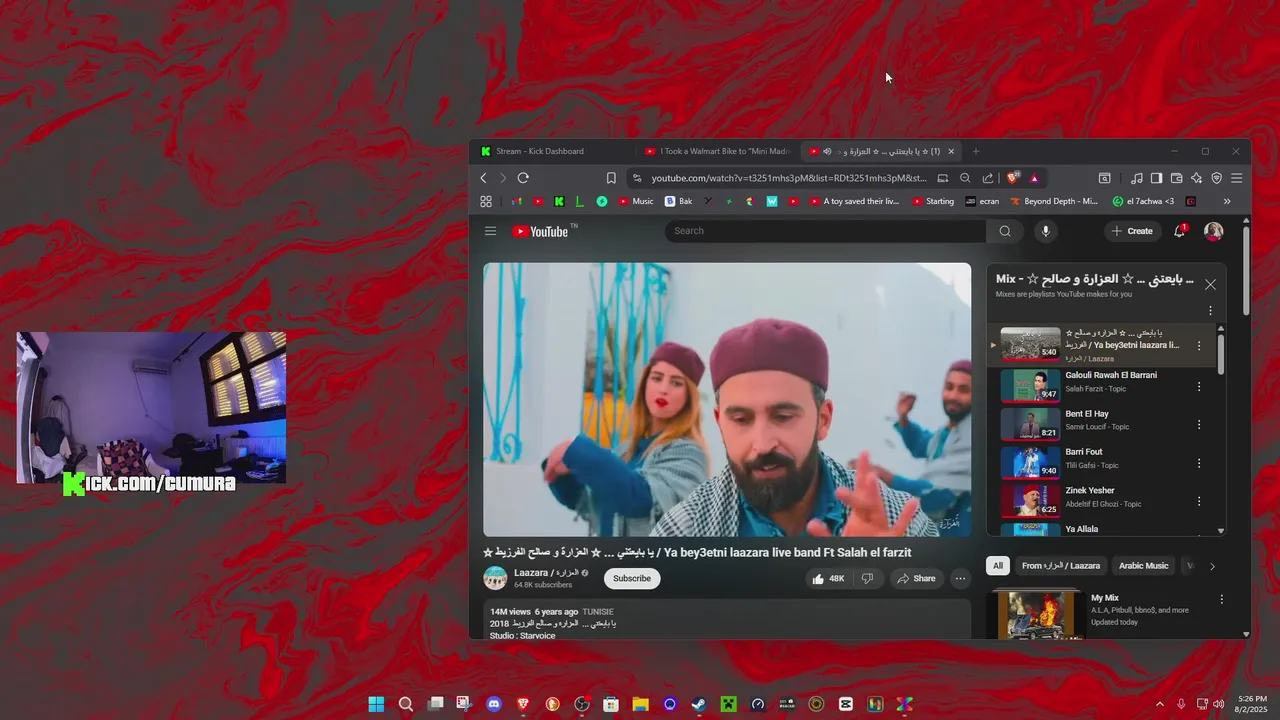Close the Mix playlist panel
Viewport: 1280px width, 720px height.
(1211, 285)
